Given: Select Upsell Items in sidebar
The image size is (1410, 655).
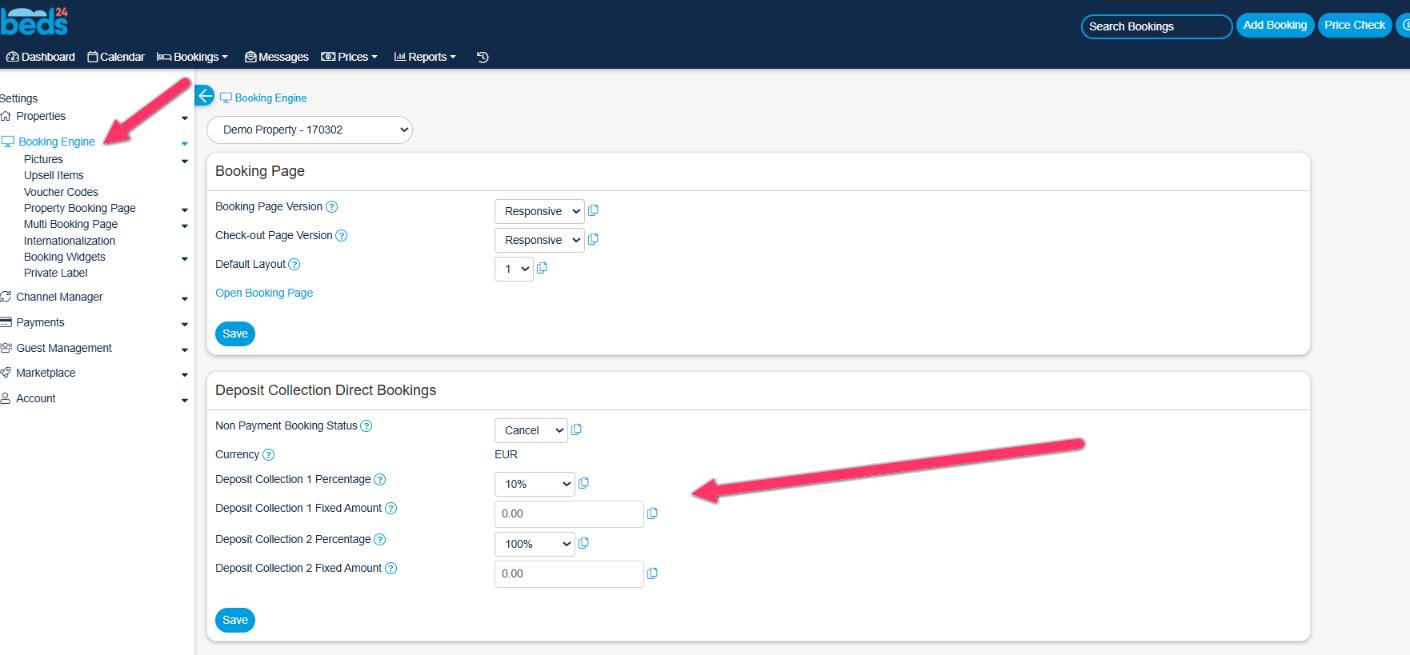Looking at the screenshot, I should [x=54, y=175].
